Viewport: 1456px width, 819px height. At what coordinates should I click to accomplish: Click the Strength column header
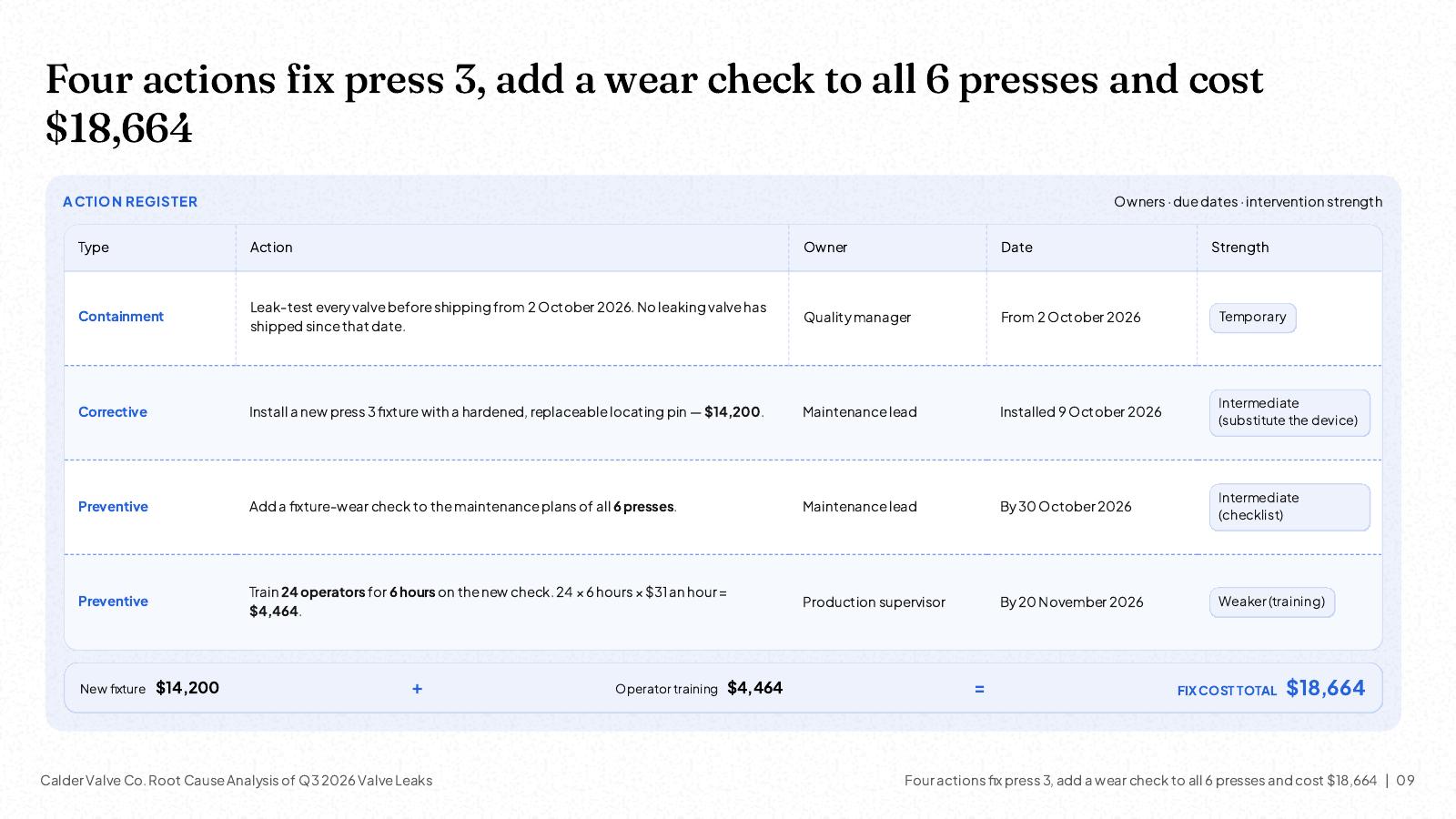point(1239,248)
